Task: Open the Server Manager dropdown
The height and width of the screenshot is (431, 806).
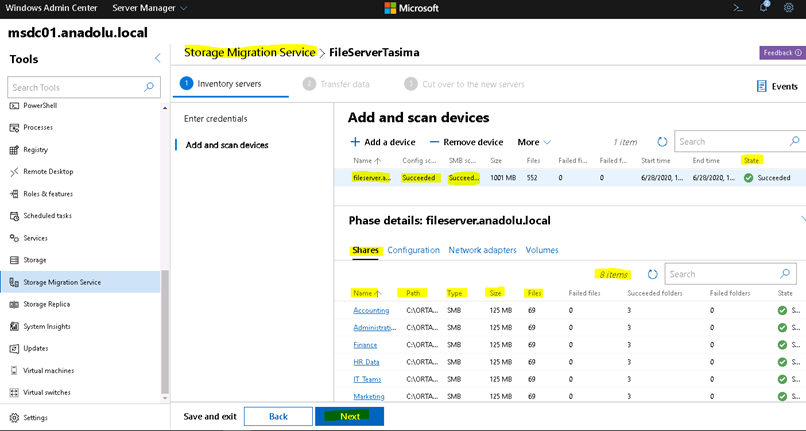Action: pyautogui.click(x=150, y=8)
